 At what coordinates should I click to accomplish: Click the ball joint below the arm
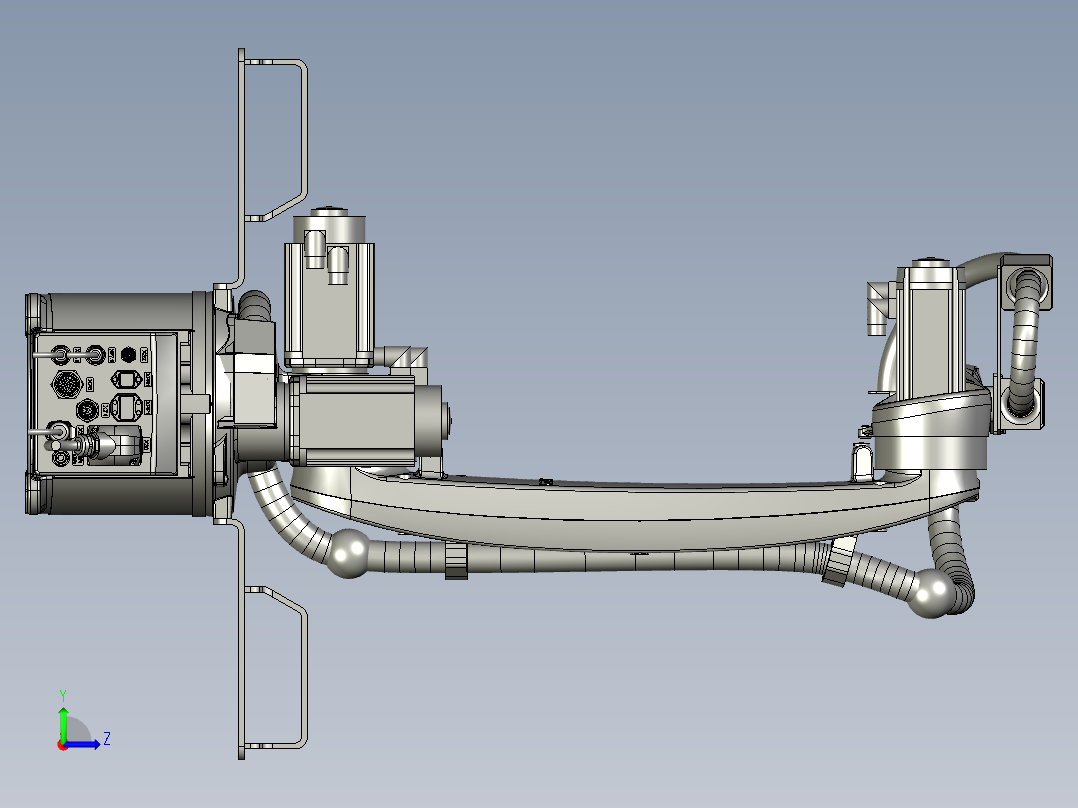click(348, 552)
